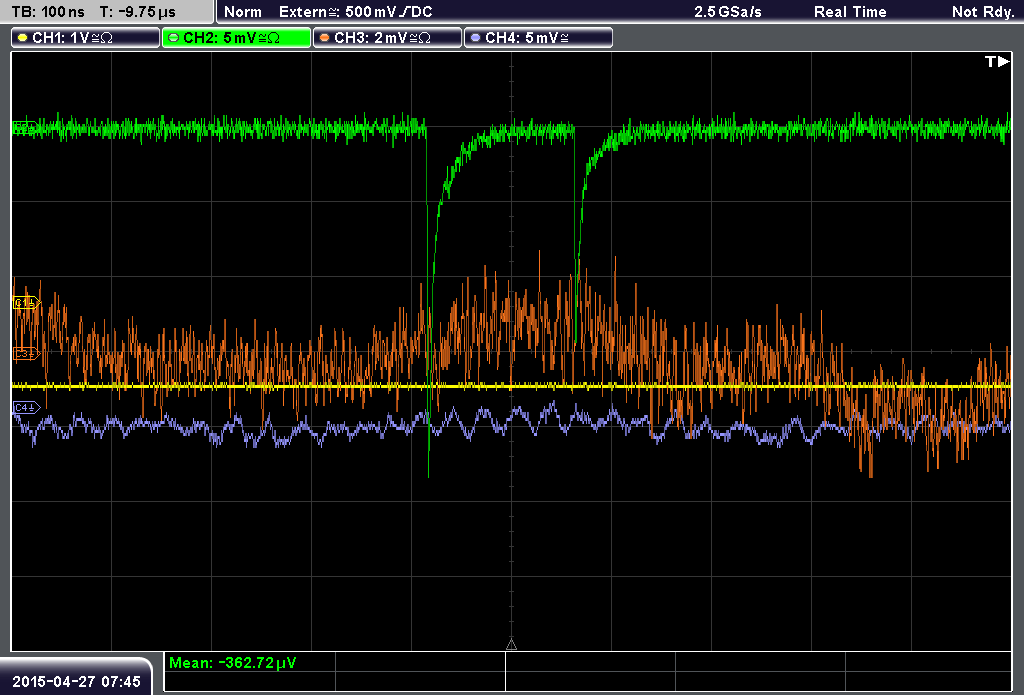Click the Norm trigger mode label
Screen dimensions: 1024x695
[x=242, y=12]
